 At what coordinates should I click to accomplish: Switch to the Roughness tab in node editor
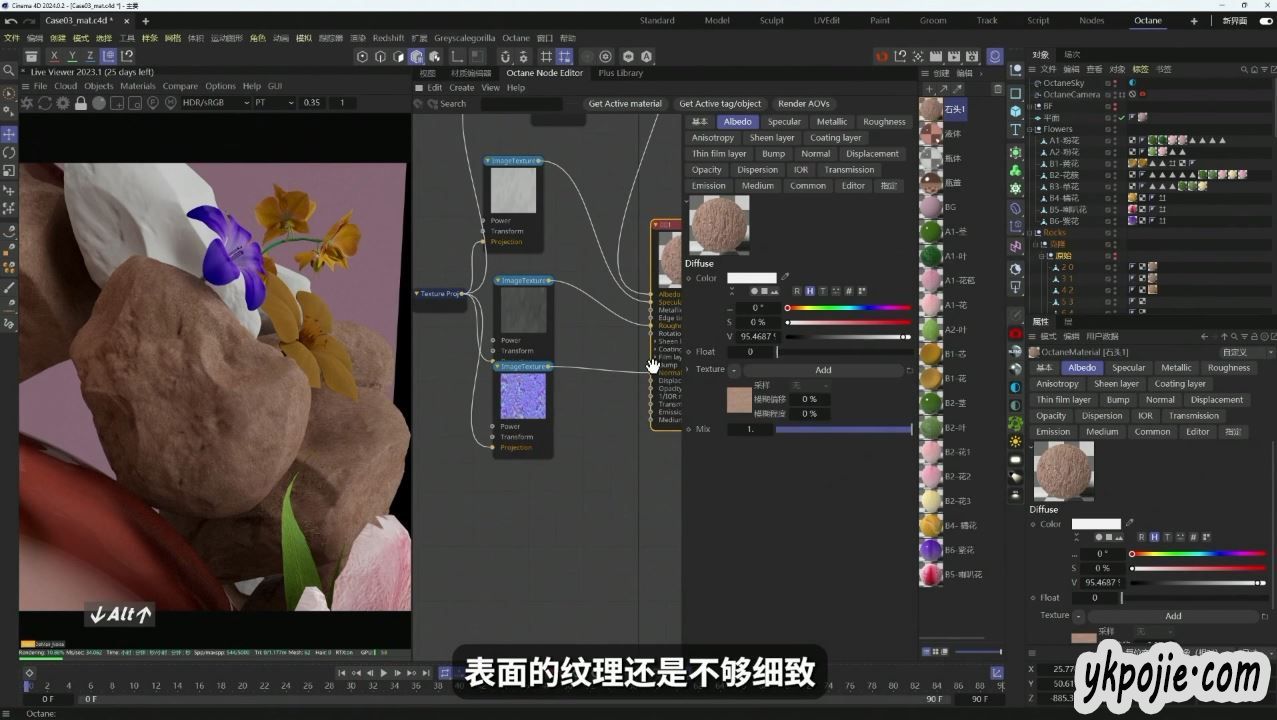click(884, 122)
